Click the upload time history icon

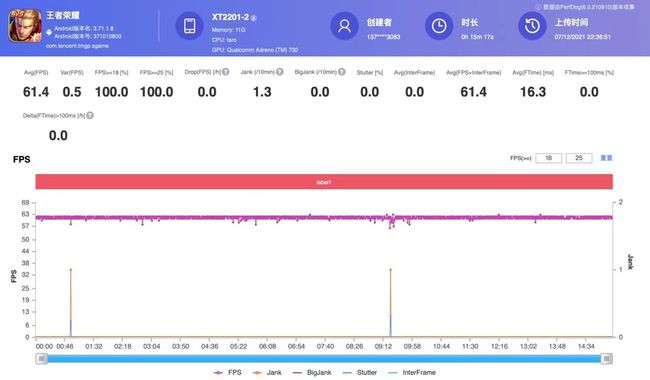point(532,26)
